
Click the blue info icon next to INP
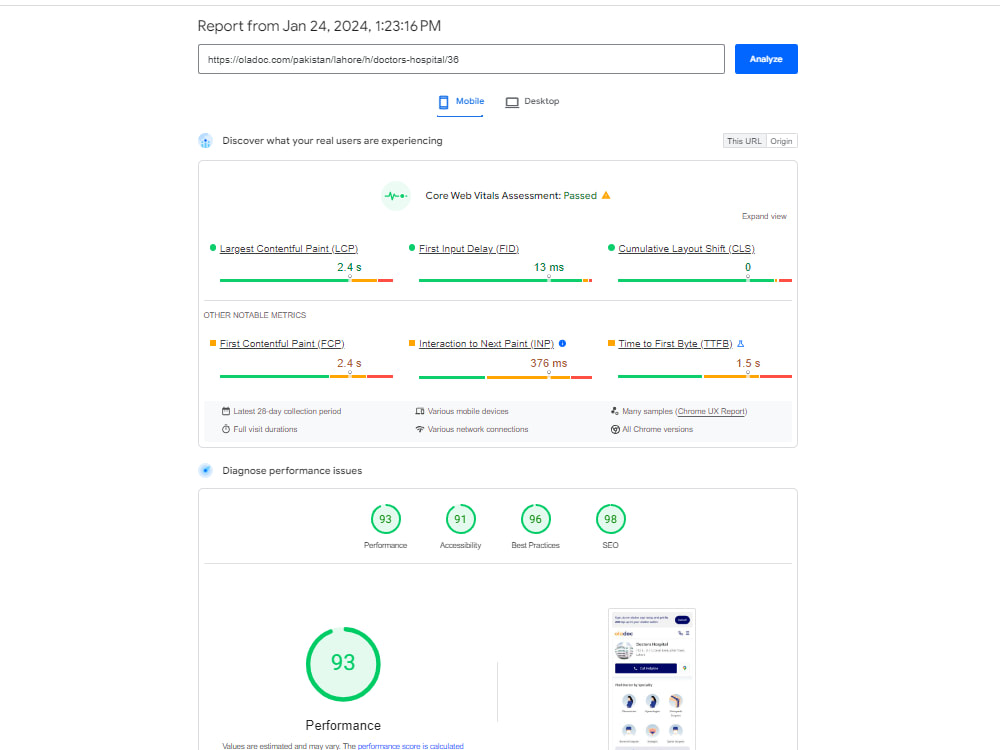pyautogui.click(x=562, y=343)
